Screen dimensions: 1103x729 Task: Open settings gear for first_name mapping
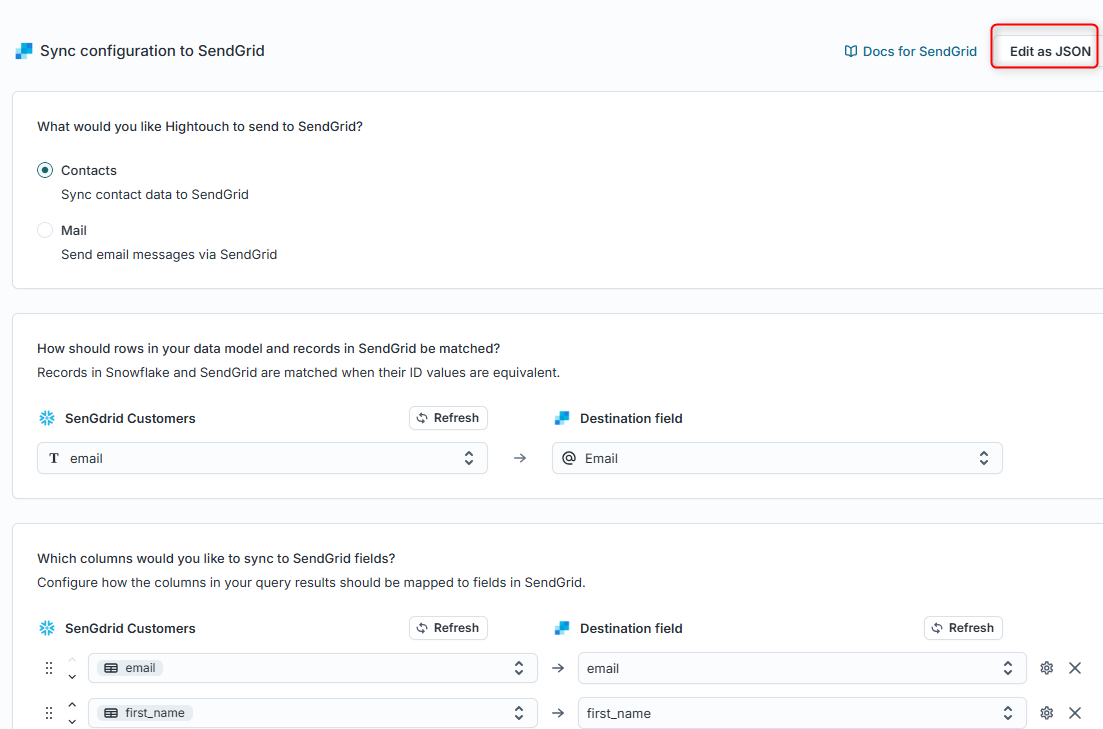[x=1047, y=713]
